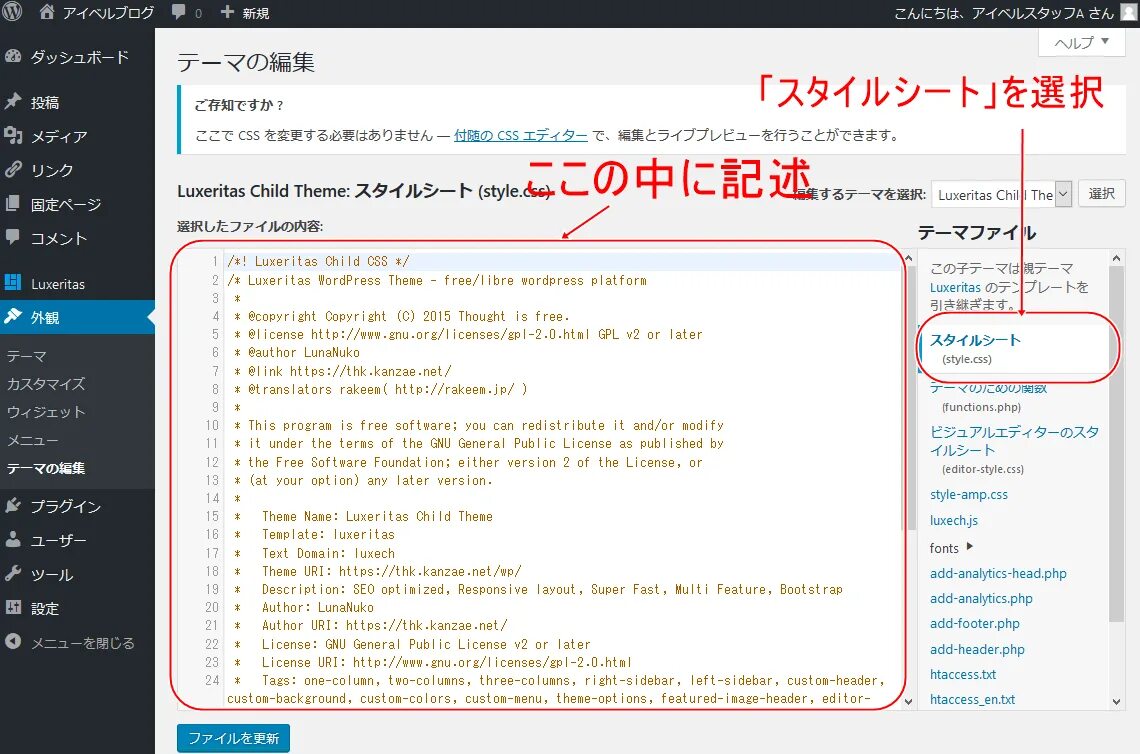The height and width of the screenshot is (754, 1140).
Task: Click into the code editor at line 1
Action: pyautogui.click(x=563, y=261)
